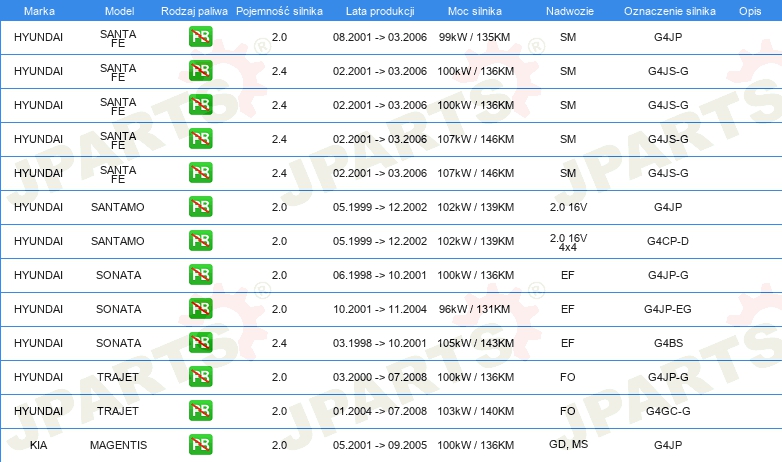Click the fuel icon in the Santamo G4JP row
The image size is (782, 462).
tap(200, 207)
